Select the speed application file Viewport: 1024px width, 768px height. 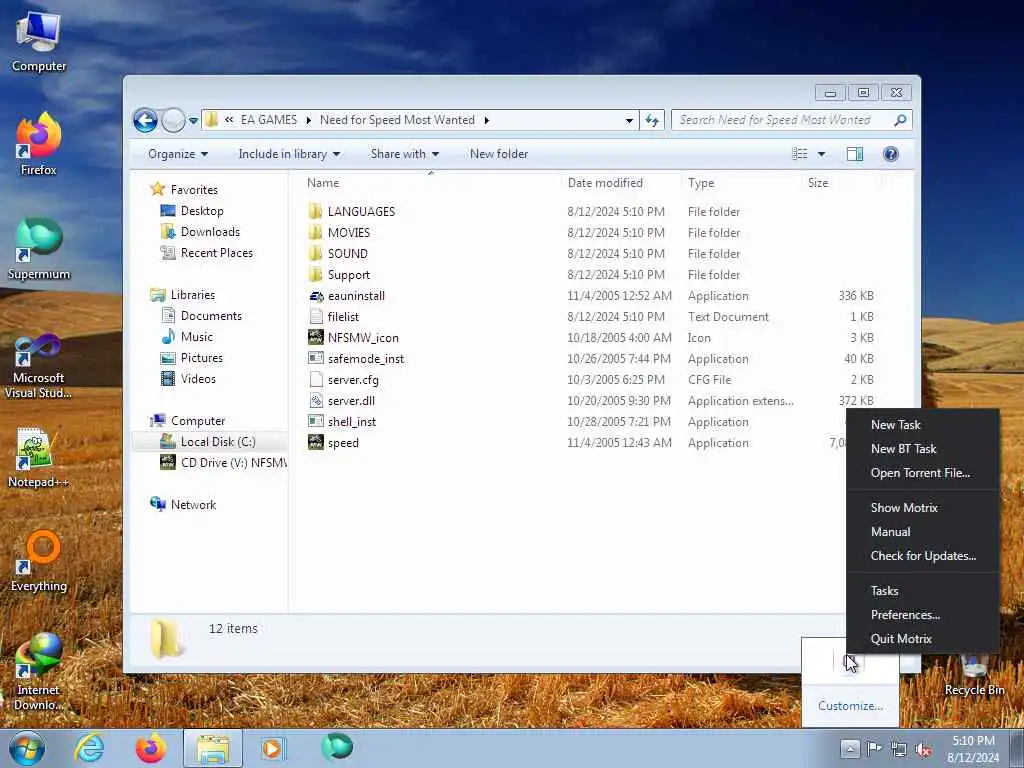[x=343, y=443]
